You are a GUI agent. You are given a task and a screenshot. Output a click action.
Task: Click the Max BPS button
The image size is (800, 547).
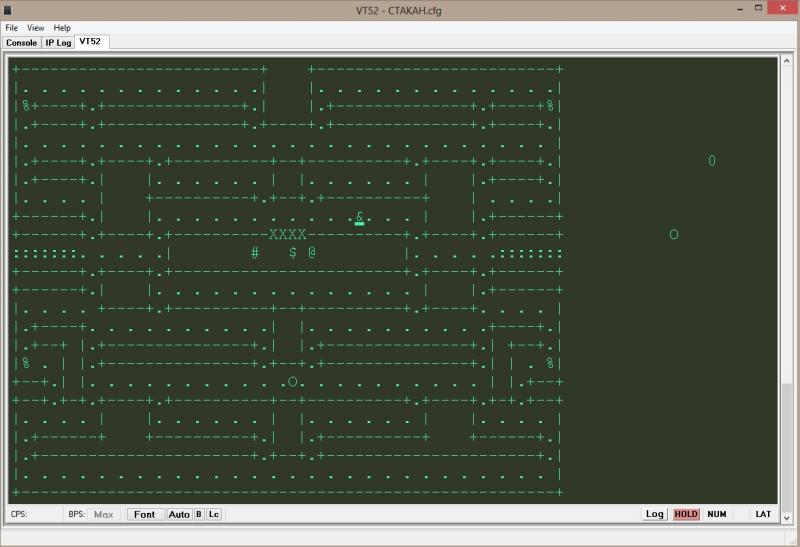point(103,514)
